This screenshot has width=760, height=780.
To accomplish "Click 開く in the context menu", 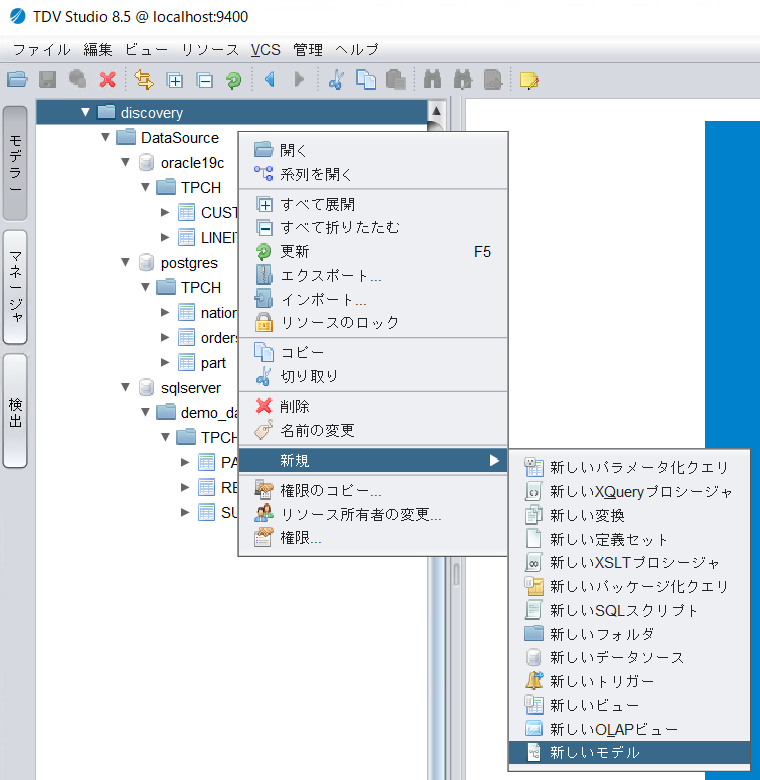I will (x=373, y=149).
